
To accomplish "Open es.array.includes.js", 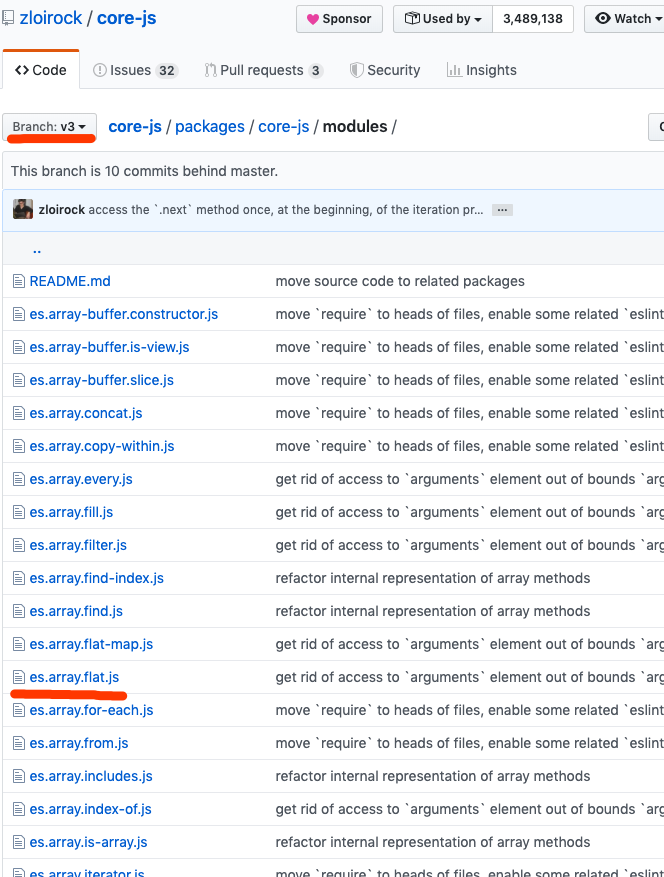I will pyautogui.click(x=91, y=776).
